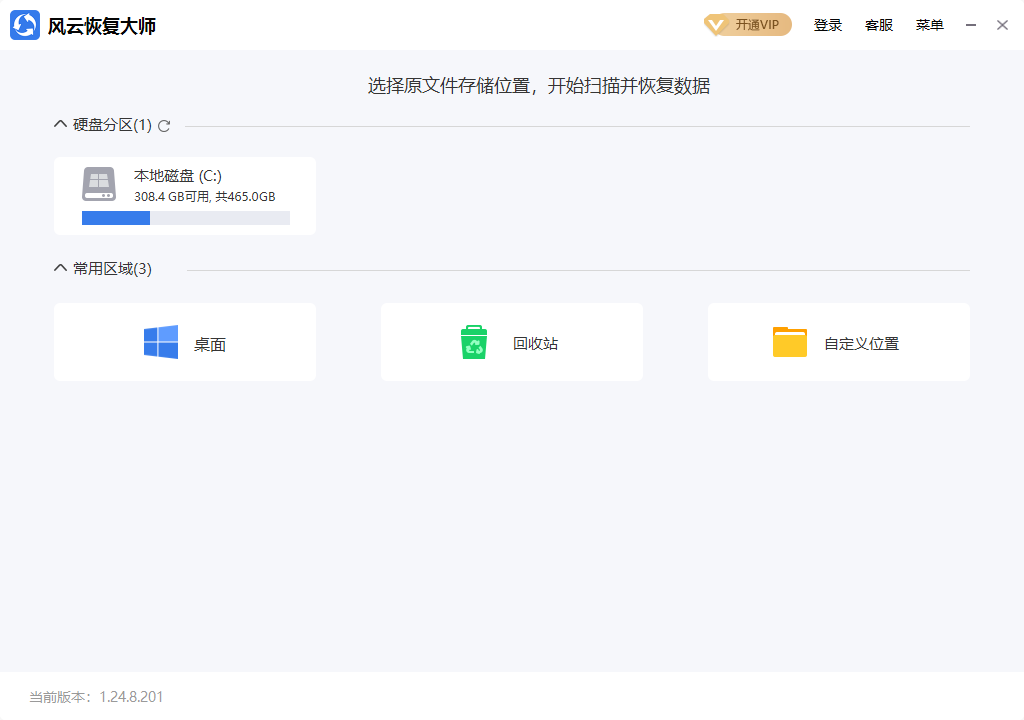The width and height of the screenshot is (1024, 720).
Task: Click the green 回收站 recycle bin icon
Action: tap(473, 341)
